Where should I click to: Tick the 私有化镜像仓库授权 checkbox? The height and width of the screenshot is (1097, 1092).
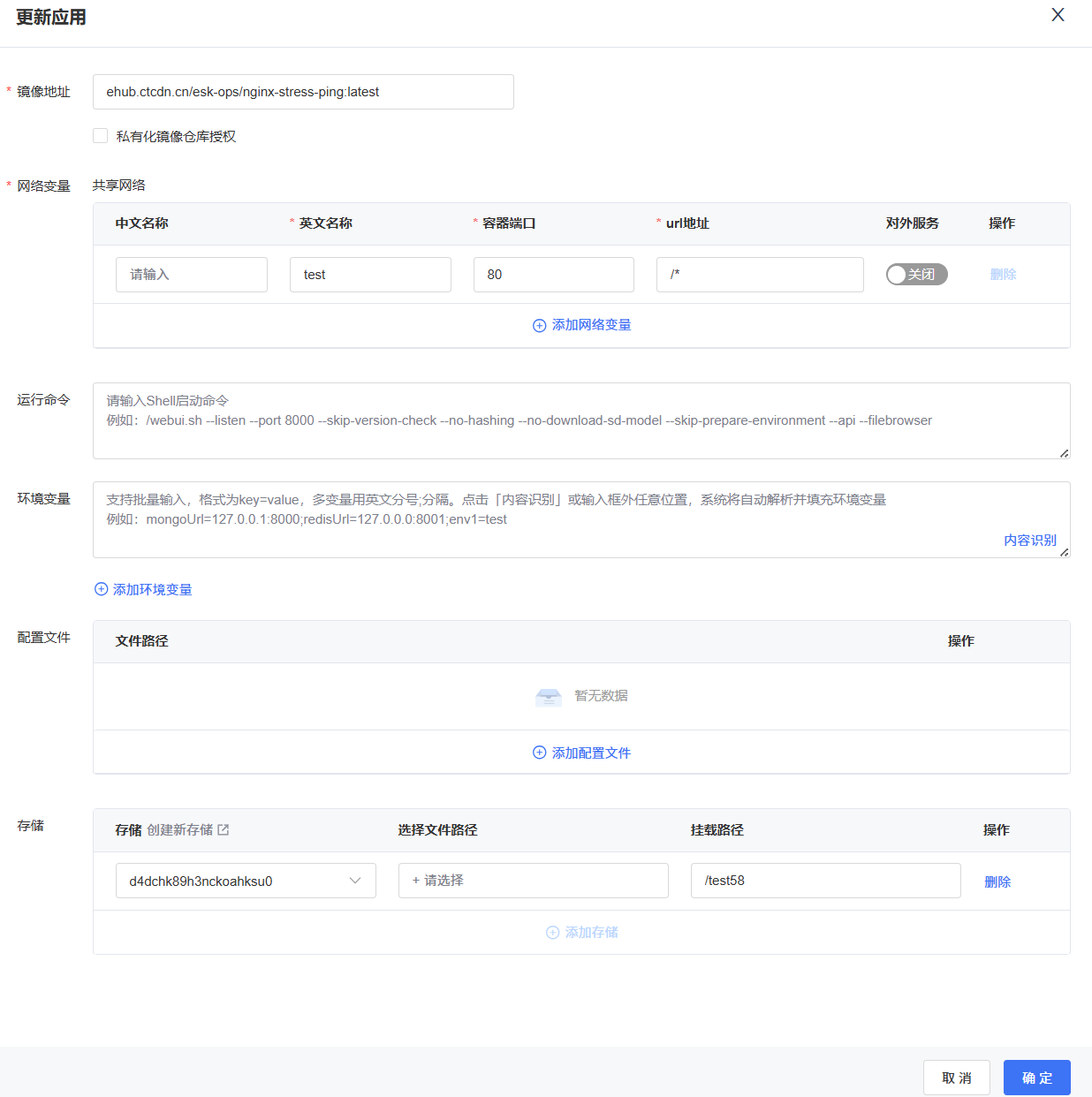tap(101, 136)
